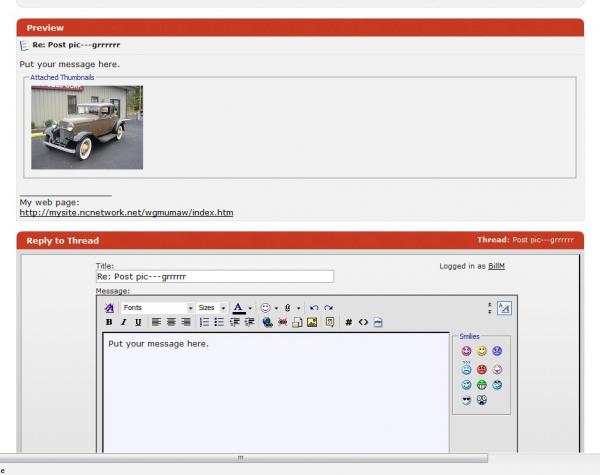Image resolution: width=600 pixels, height=475 pixels.
Task: Expand the smilie dropdown arrow
Action: pos(276,308)
